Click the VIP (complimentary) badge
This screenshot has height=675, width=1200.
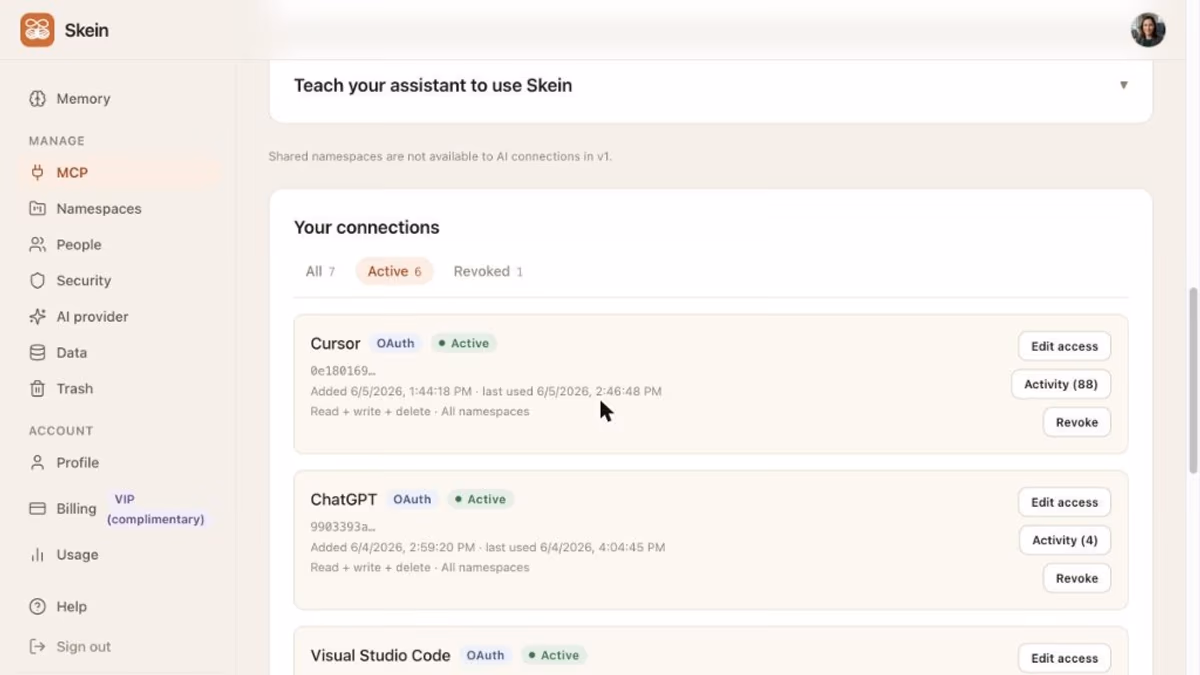point(155,509)
